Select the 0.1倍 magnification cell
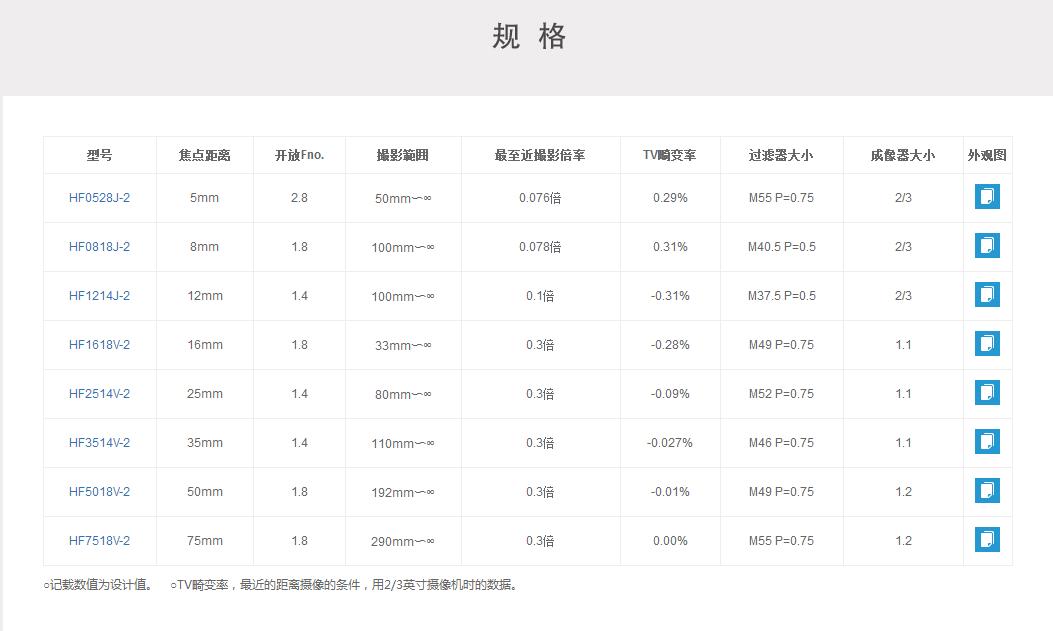 [540, 296]
